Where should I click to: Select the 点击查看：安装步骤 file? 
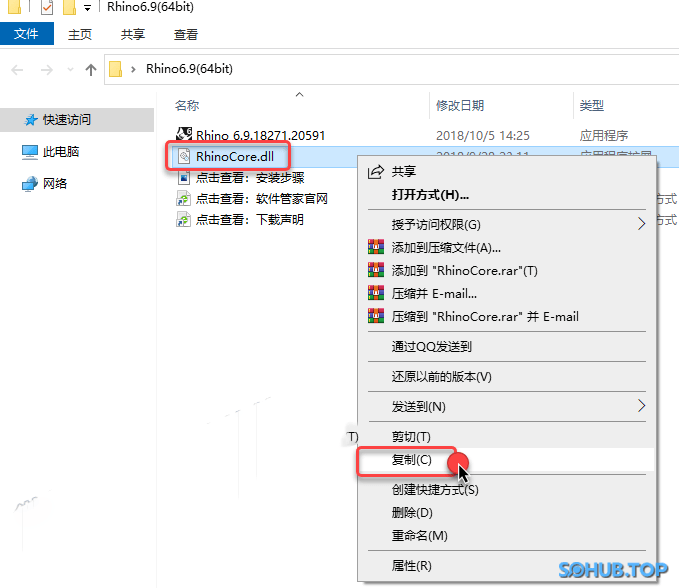pyautogui.click(x=250, y=178)
